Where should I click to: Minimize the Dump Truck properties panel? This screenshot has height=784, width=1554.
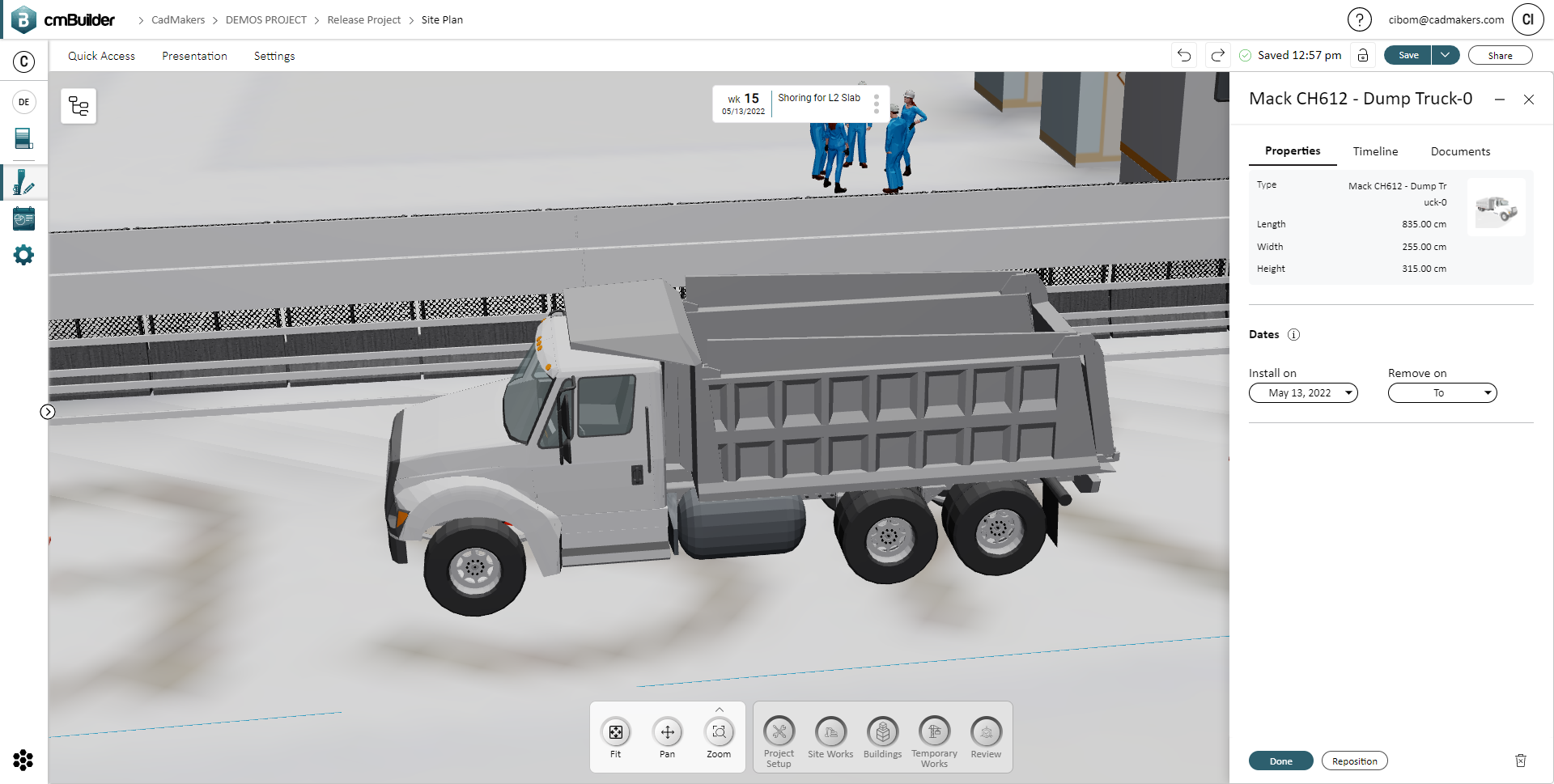1500,100
